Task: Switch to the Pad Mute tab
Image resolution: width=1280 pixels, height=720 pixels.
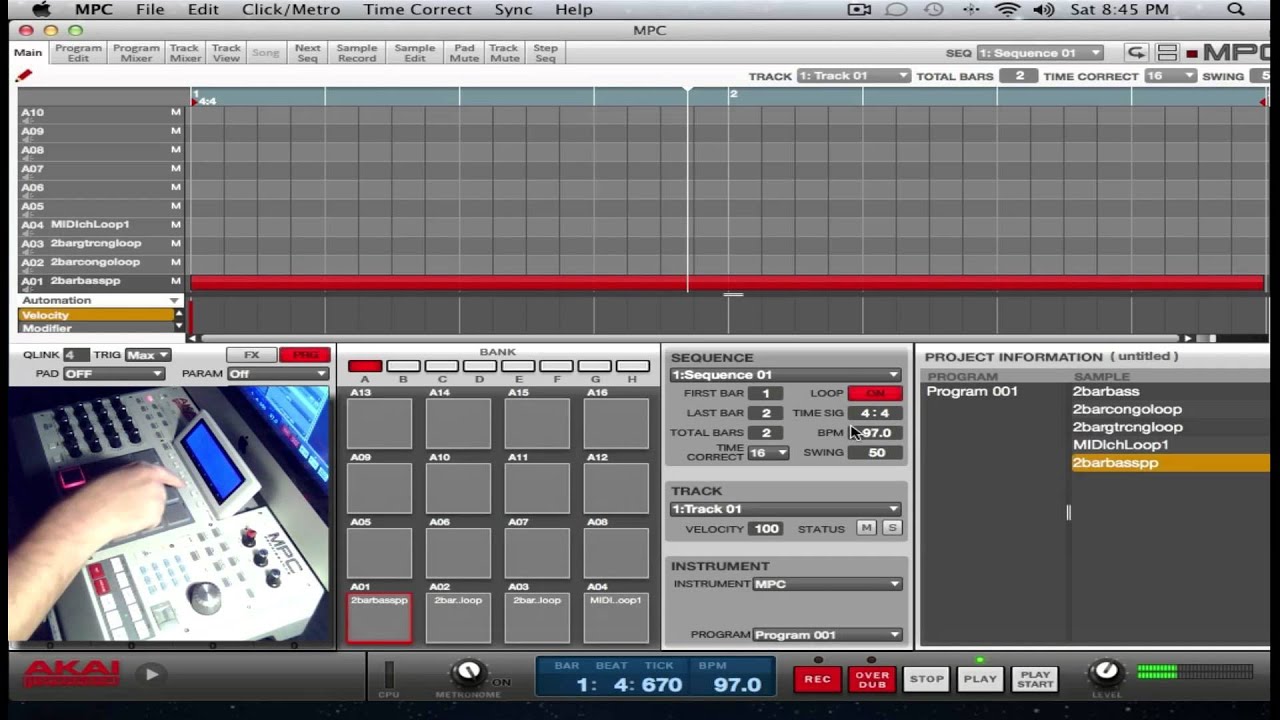Action: [464, 53]
